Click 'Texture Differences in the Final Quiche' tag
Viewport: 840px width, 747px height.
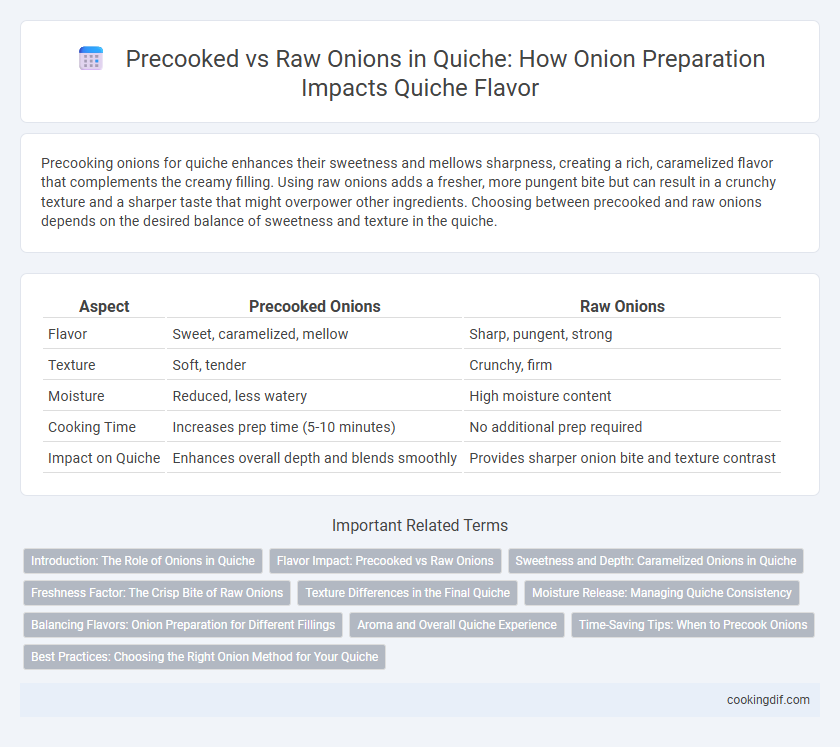[408, 593]
